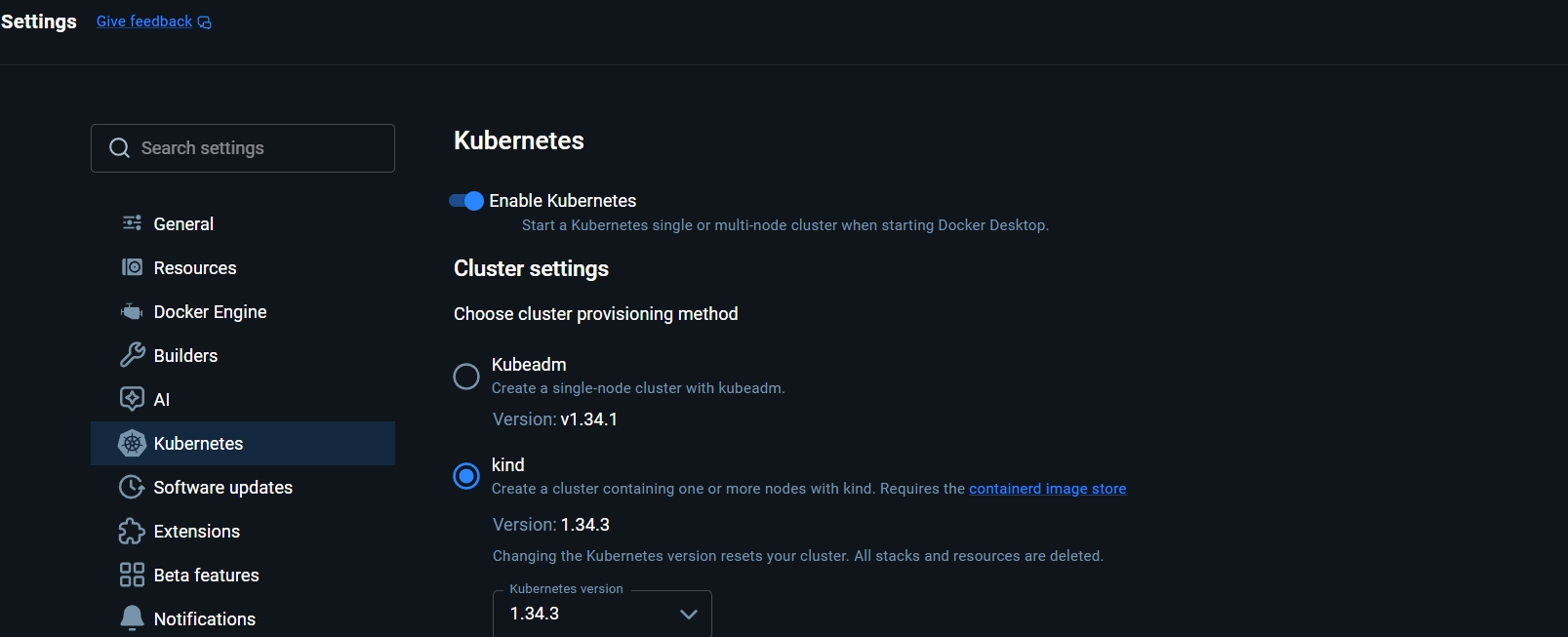Click the AI sparkle icon
The height and width of the screenshot is (637, 1568).
tap(132, 399)
